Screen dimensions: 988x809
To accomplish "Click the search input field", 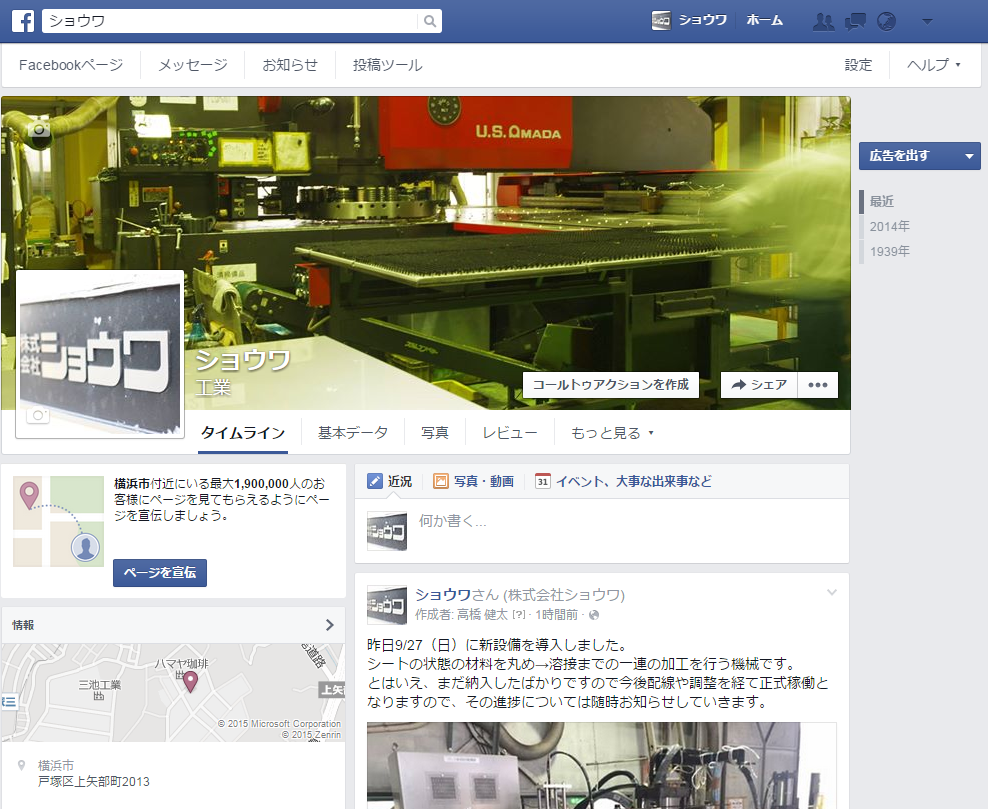I will (x=230, y=21).
